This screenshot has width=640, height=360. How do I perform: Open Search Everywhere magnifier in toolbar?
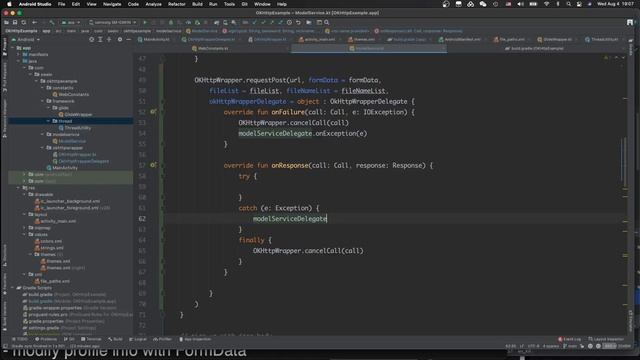tap(327, 22)
